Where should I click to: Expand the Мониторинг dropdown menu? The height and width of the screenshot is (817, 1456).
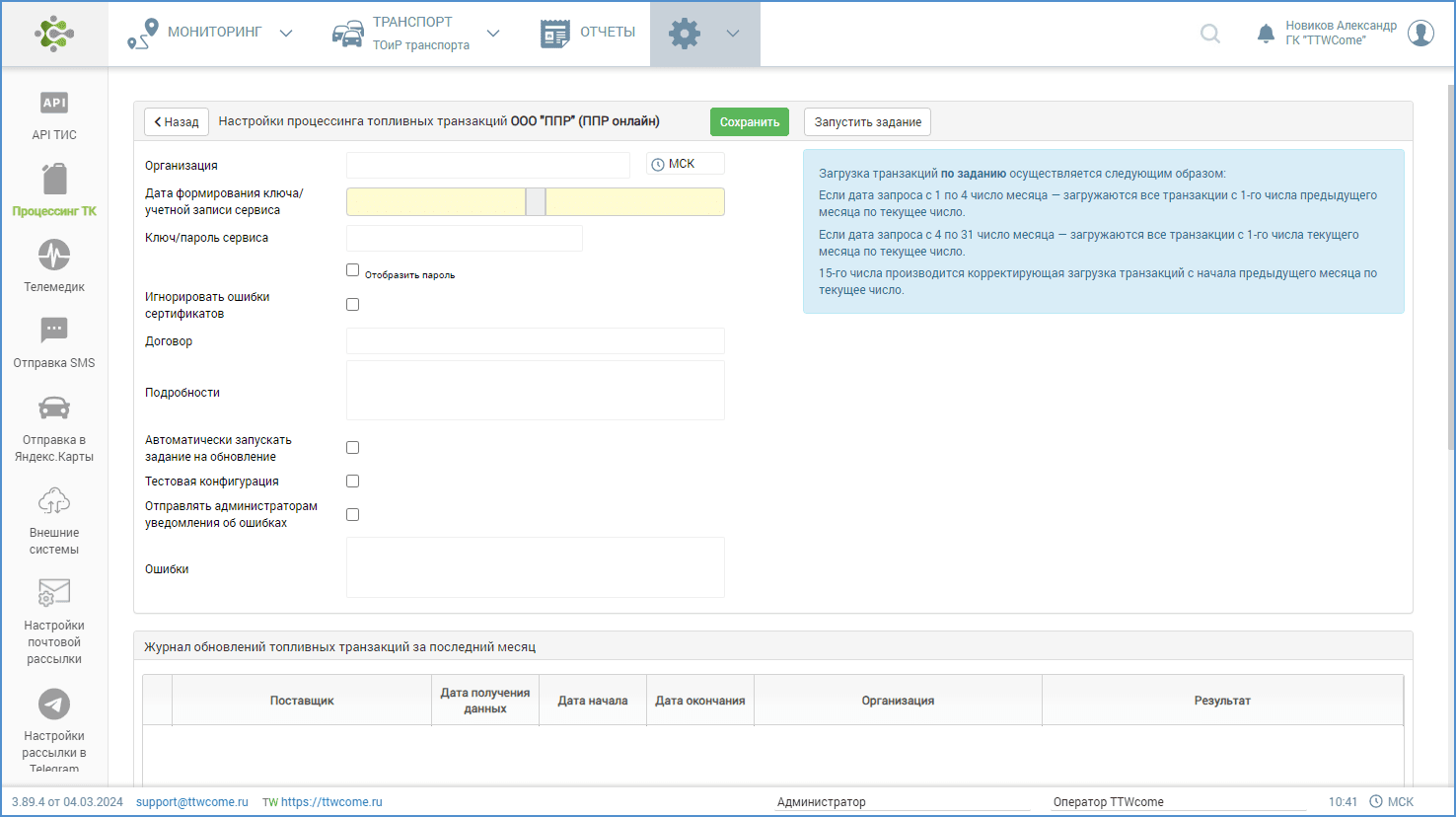pos(286,34)
